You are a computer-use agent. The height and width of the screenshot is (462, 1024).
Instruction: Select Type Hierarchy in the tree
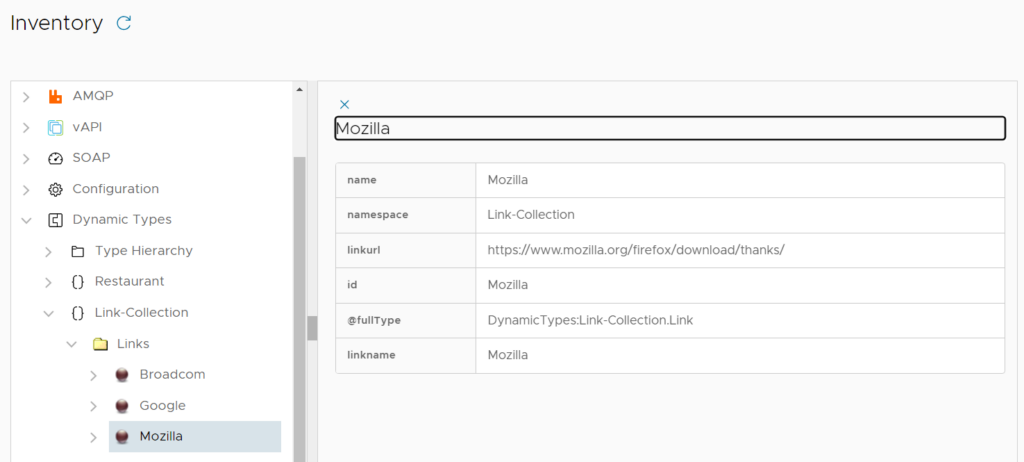pos(143,251)
